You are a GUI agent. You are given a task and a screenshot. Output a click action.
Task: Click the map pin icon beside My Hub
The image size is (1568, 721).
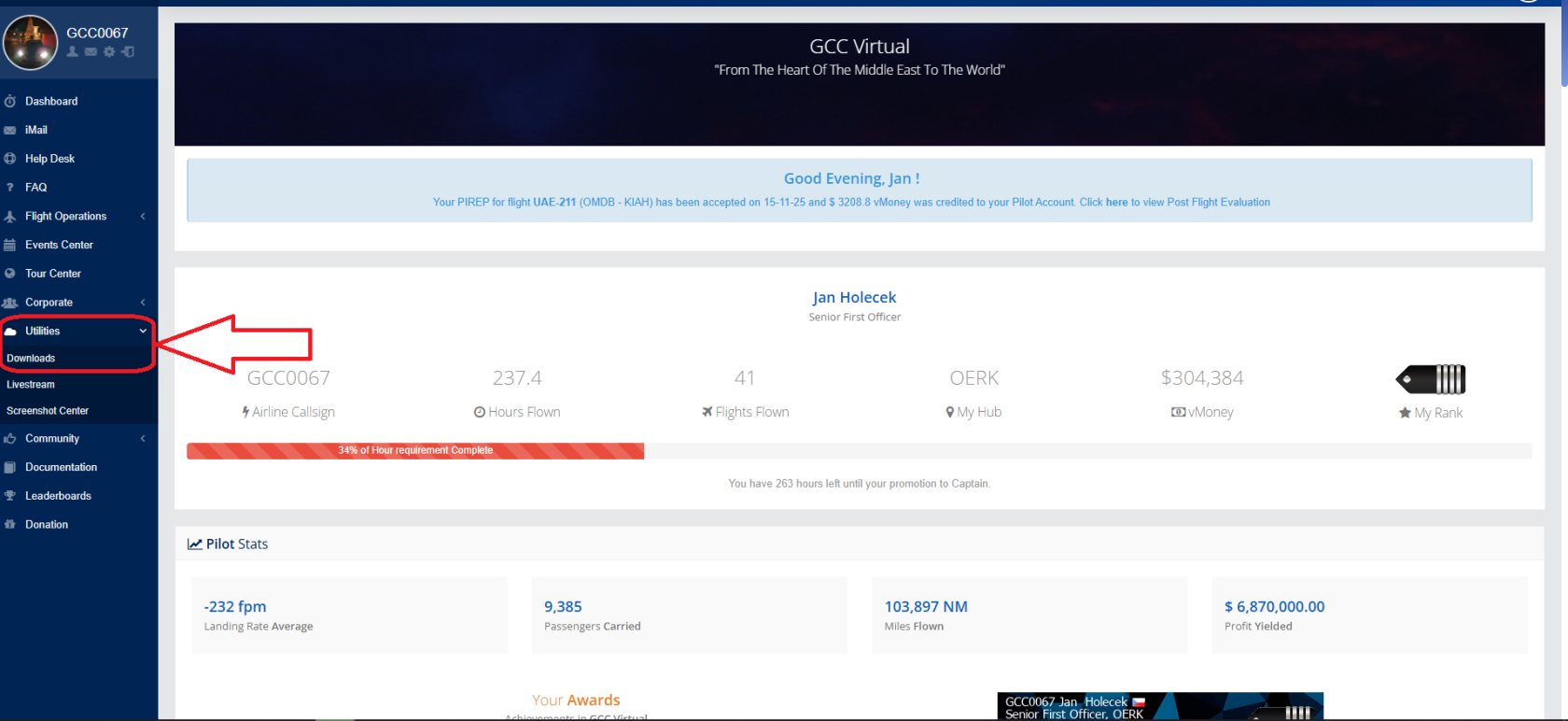point(950,412)
